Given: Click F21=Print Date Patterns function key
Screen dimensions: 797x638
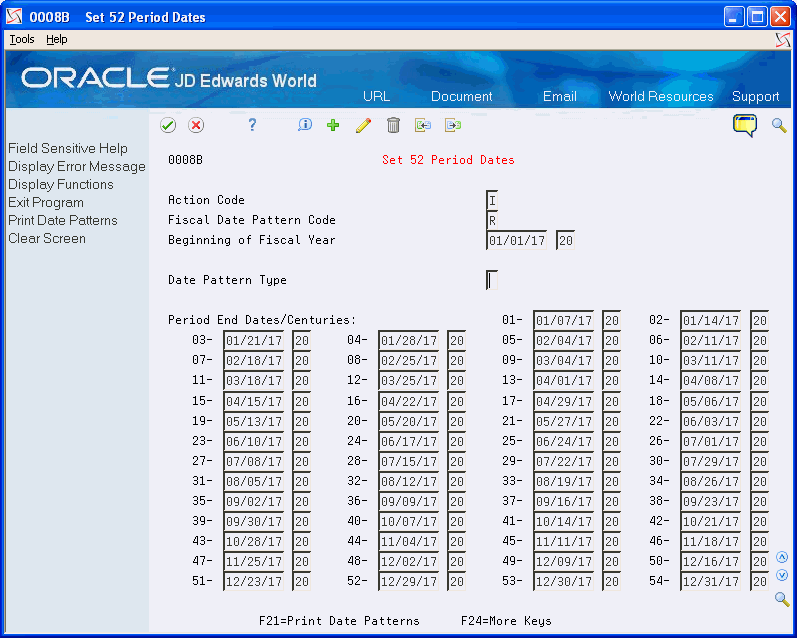Looking at the screenshot, I should tap(339, 621).
